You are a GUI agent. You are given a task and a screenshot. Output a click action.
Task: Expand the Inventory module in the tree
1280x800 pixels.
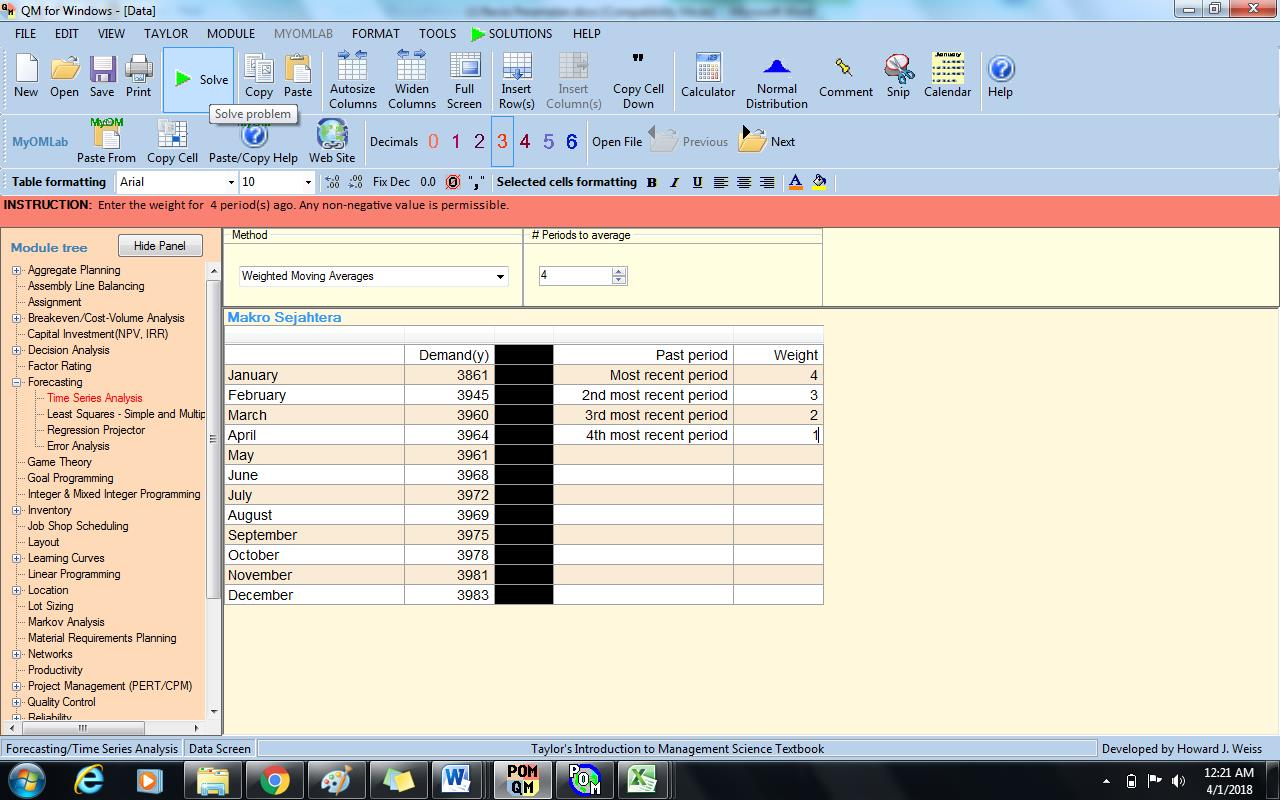[x=15, y=510]
